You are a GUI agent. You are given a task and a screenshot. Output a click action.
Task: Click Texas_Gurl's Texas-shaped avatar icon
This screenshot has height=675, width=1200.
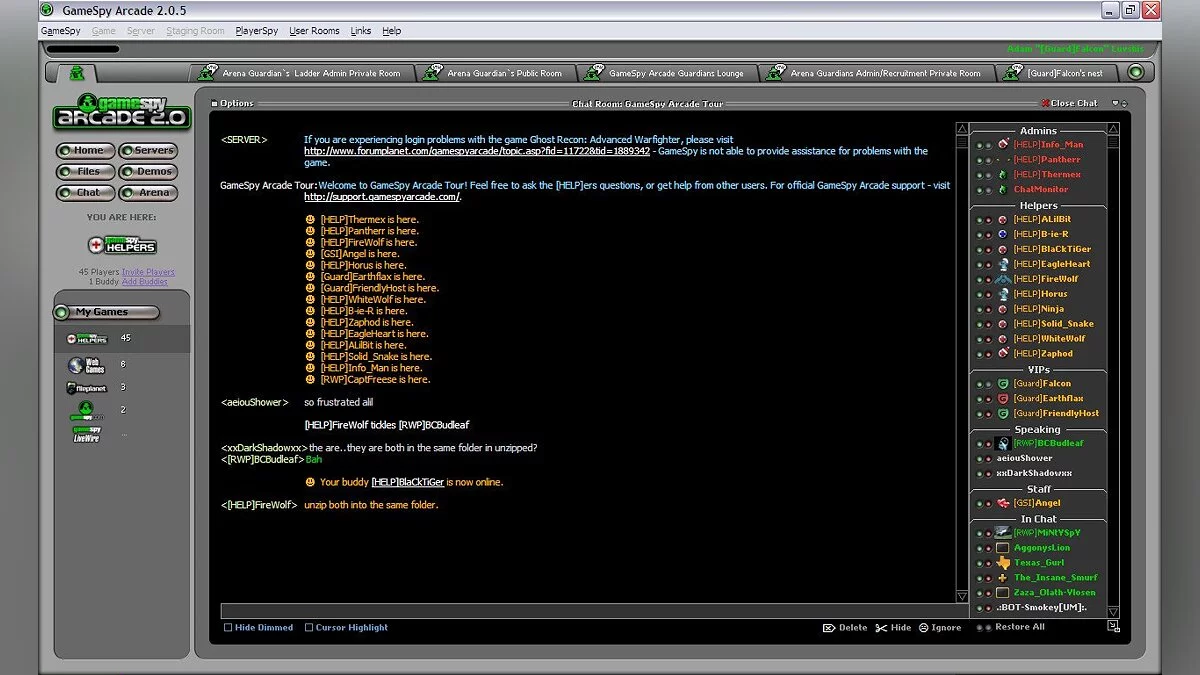[1003, 563]
